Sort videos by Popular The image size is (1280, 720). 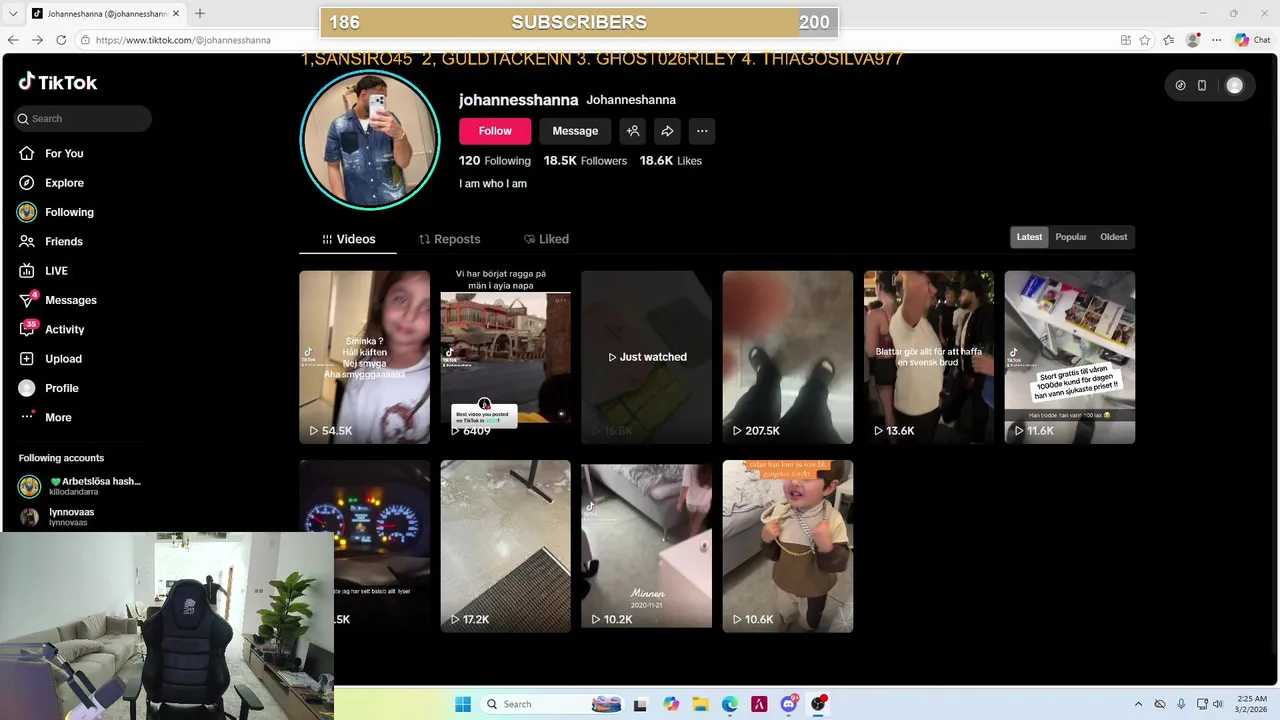pos(1071,237)
